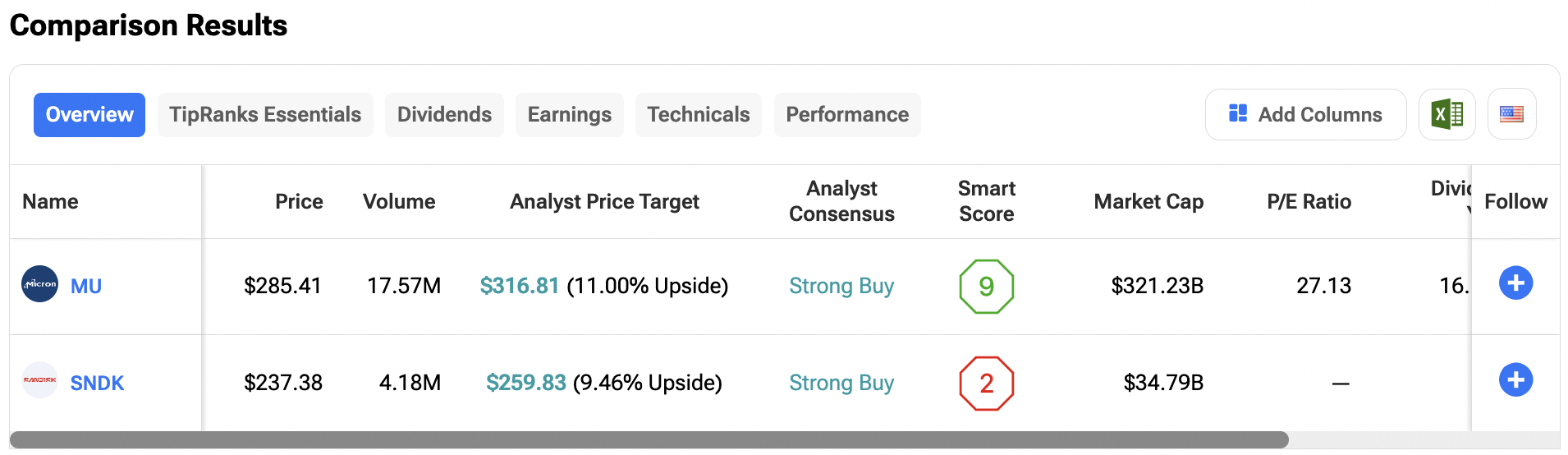Switch to Technicals tab
This screenshot has height=455, width=1568.
point(698,114)
